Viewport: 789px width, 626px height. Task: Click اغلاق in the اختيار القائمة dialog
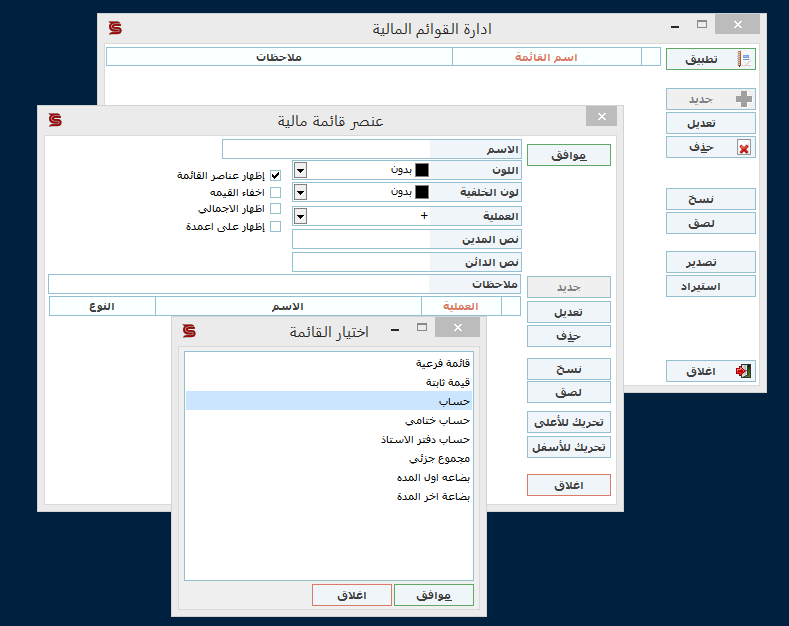[x=352, y=595]
